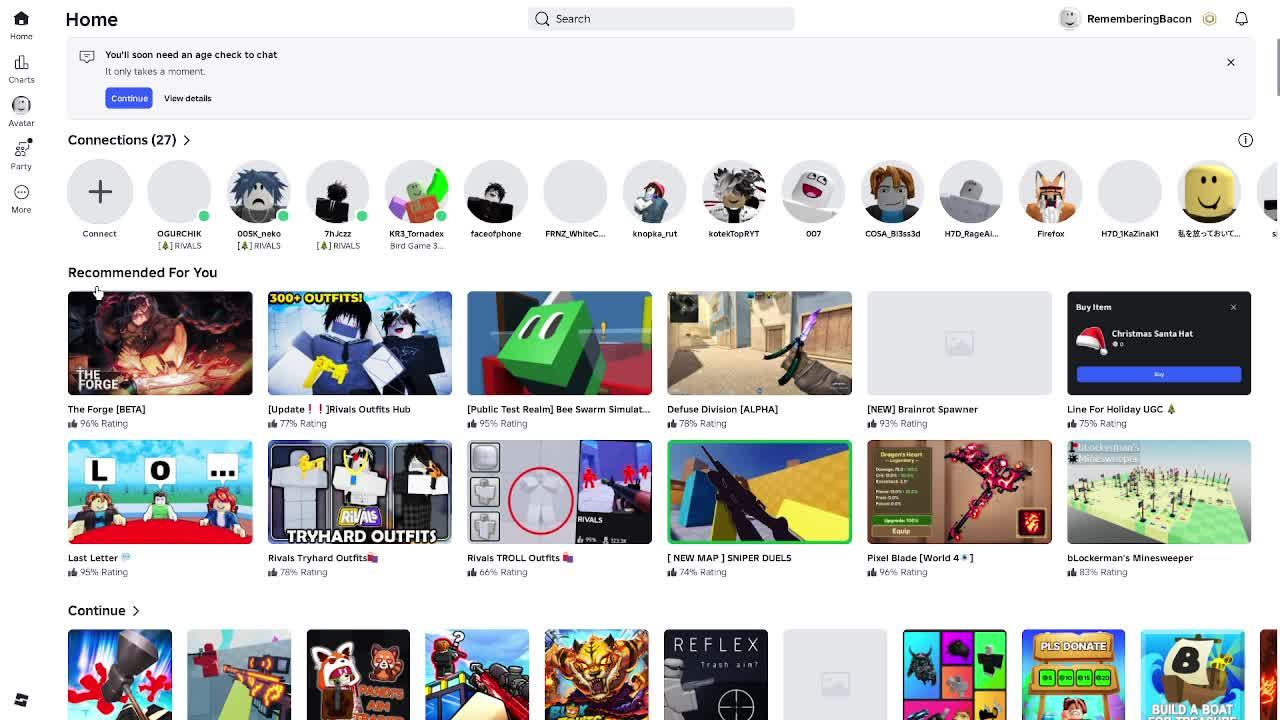Screen dimensions: 1280x720
Task: Open the Charts sidebar icon
Action: click(x=21, y=69)
